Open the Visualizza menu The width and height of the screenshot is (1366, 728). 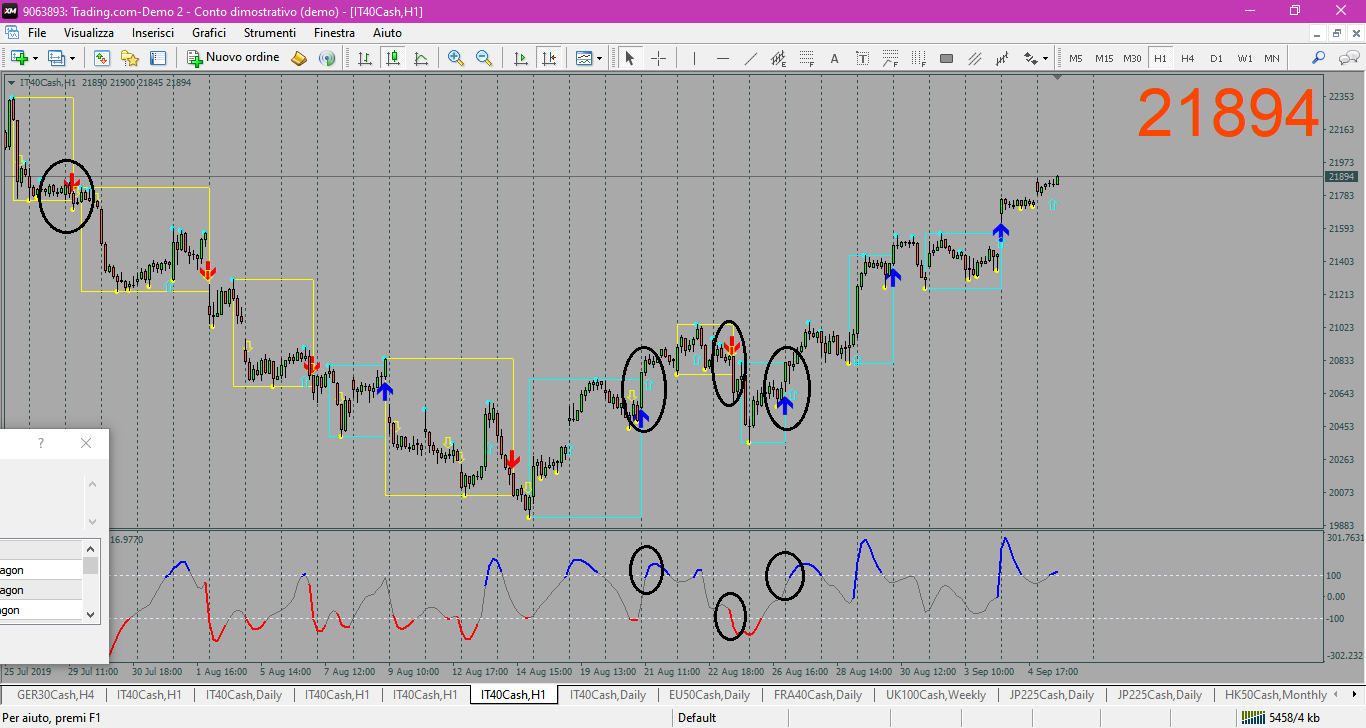89,33
